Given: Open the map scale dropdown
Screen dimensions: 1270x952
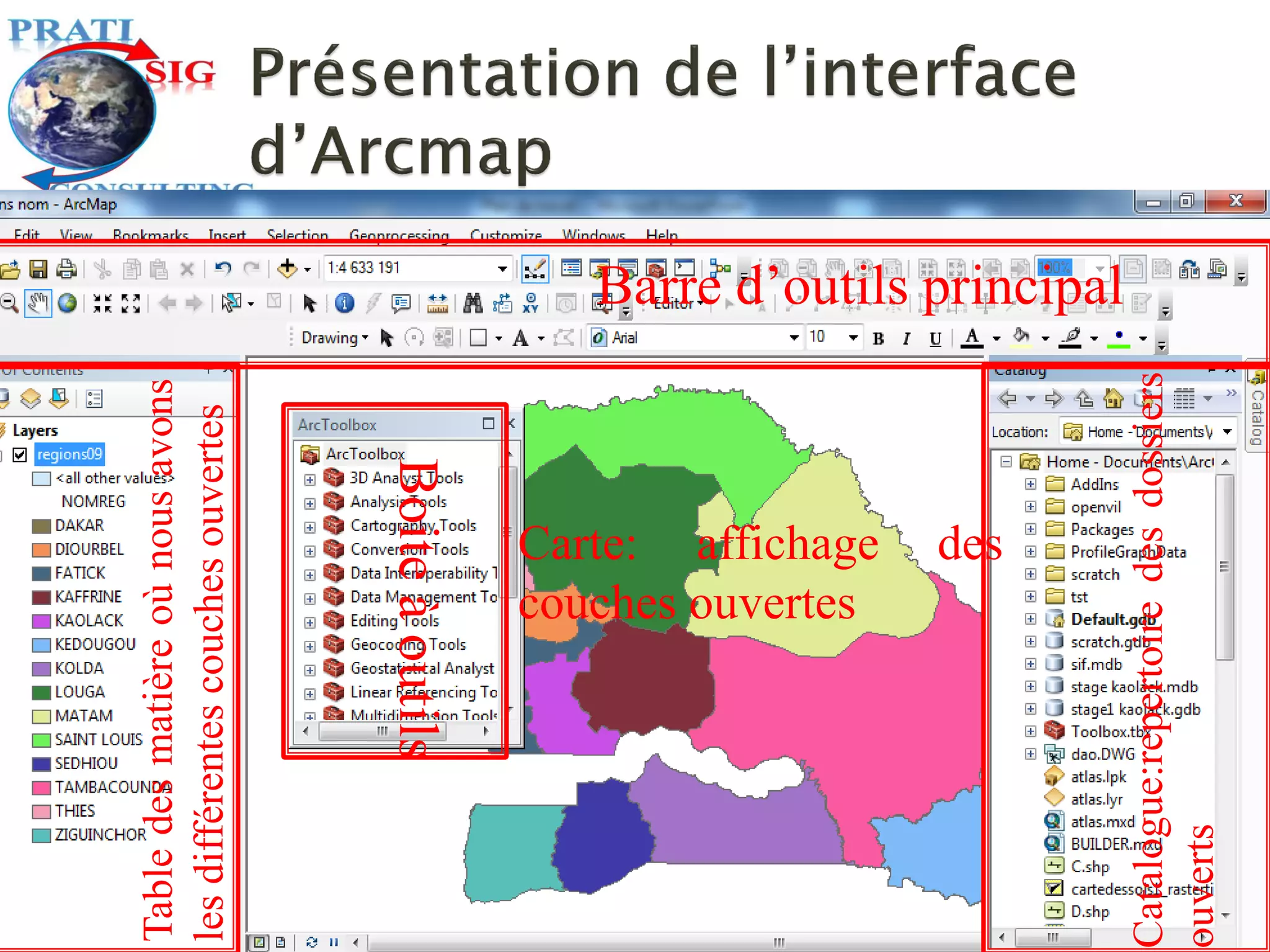Looking at the screenshot, I should 502,268.
